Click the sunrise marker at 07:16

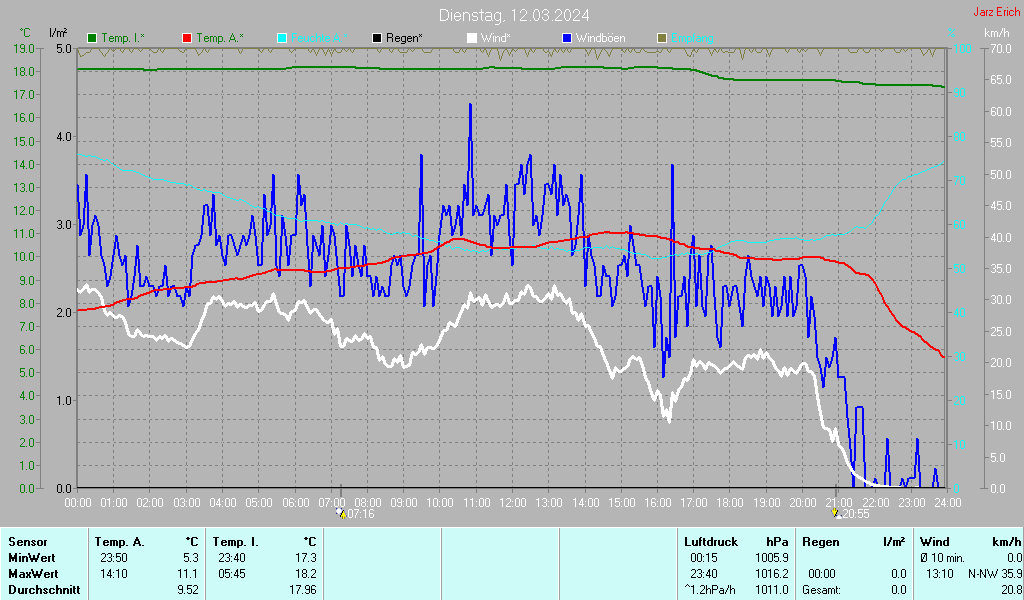pyautogui.click(x=340, y=513)
